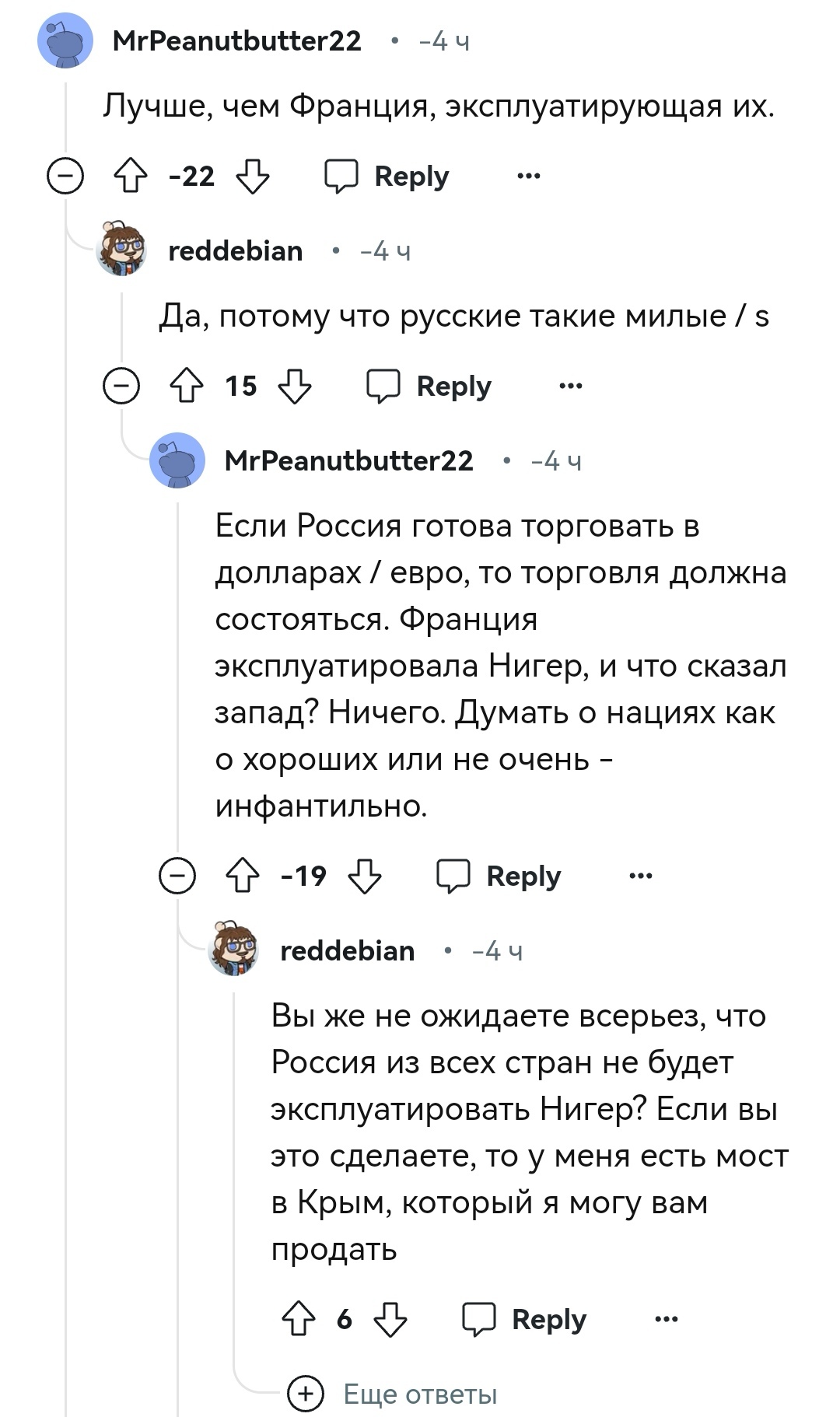
Task: Downvote the comment scored -19
Action: pos(364,876)
